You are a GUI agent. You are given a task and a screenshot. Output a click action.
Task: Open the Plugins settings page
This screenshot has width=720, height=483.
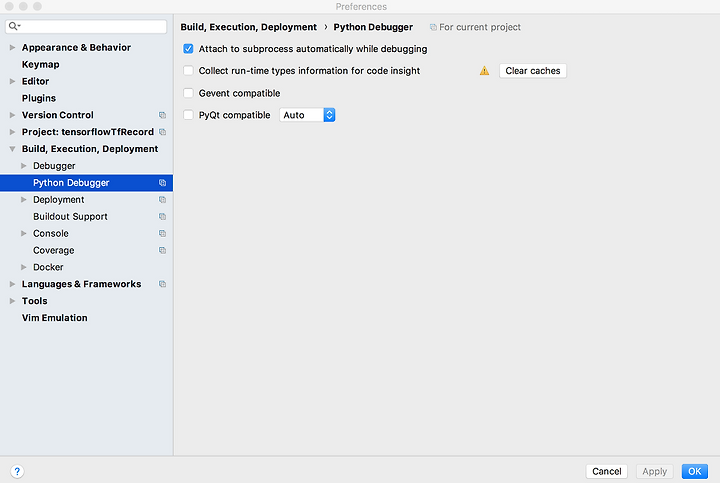(39, 98)
